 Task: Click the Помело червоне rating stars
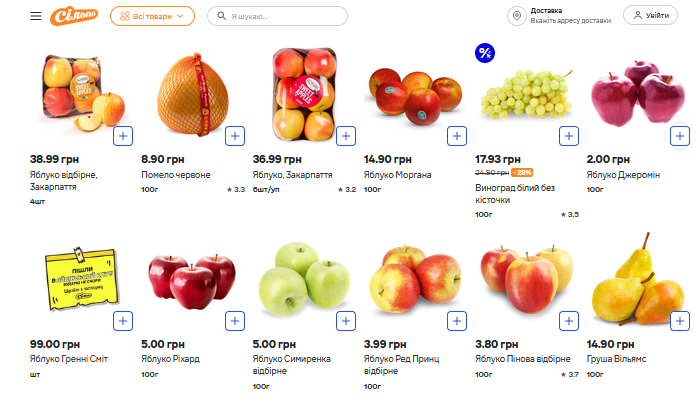pos(236,188)
